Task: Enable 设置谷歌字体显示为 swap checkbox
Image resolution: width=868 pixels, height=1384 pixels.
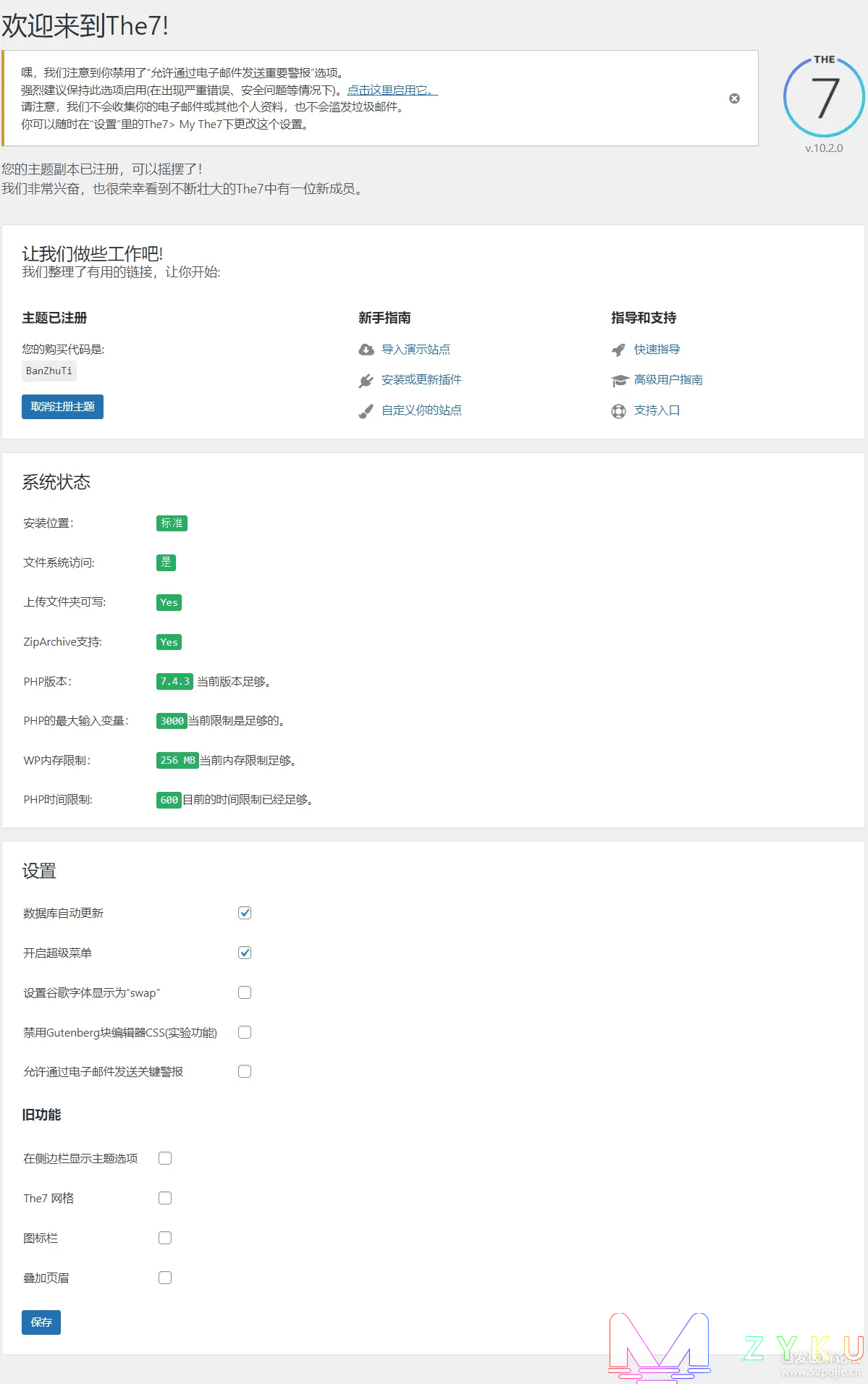Action: (x=245, y=992)
